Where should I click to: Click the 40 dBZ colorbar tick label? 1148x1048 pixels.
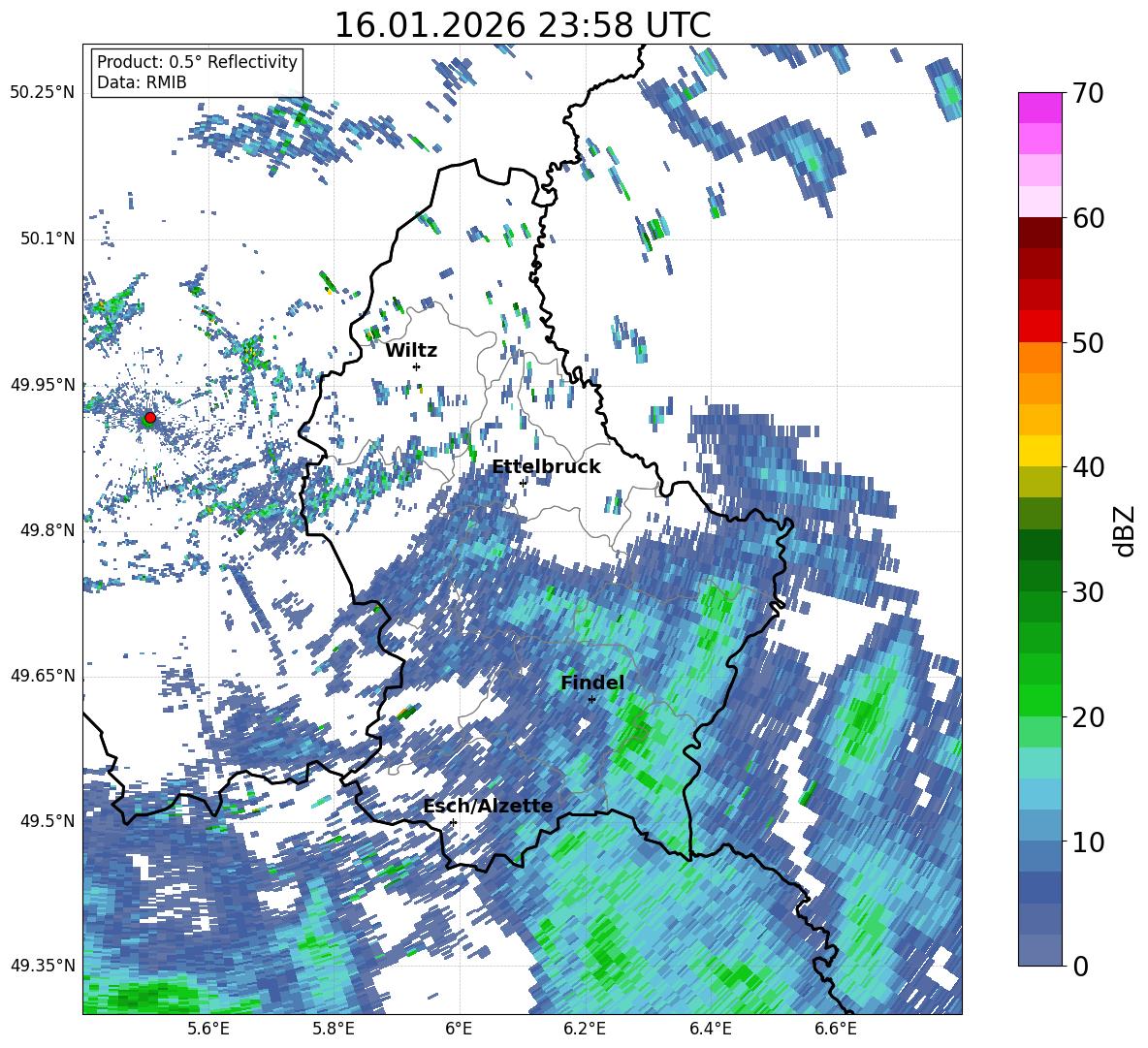1088,467
